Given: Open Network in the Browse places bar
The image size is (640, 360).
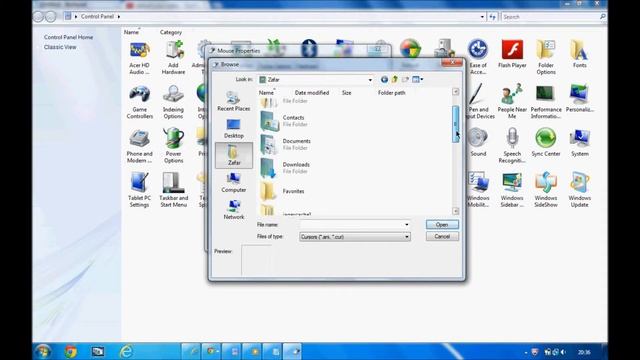Looking at the screenshot, I should [233, 210].
